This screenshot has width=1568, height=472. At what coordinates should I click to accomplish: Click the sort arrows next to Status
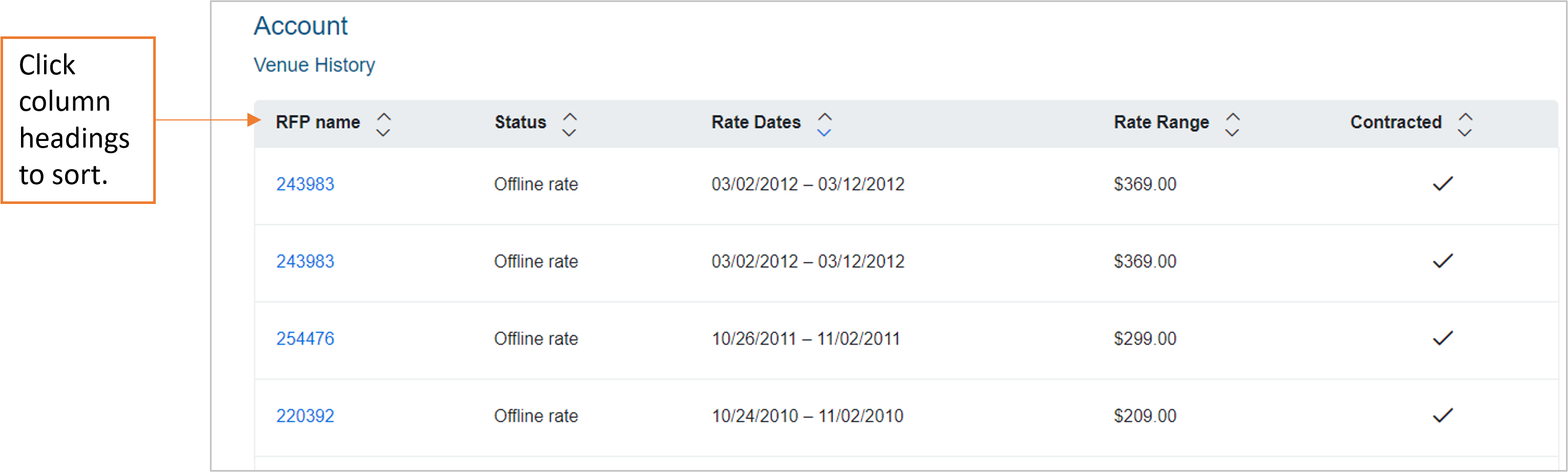pos(569,124)
